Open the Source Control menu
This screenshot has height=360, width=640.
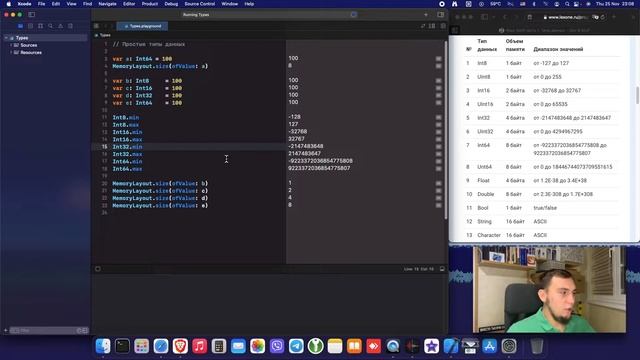(x=199, y=4)
